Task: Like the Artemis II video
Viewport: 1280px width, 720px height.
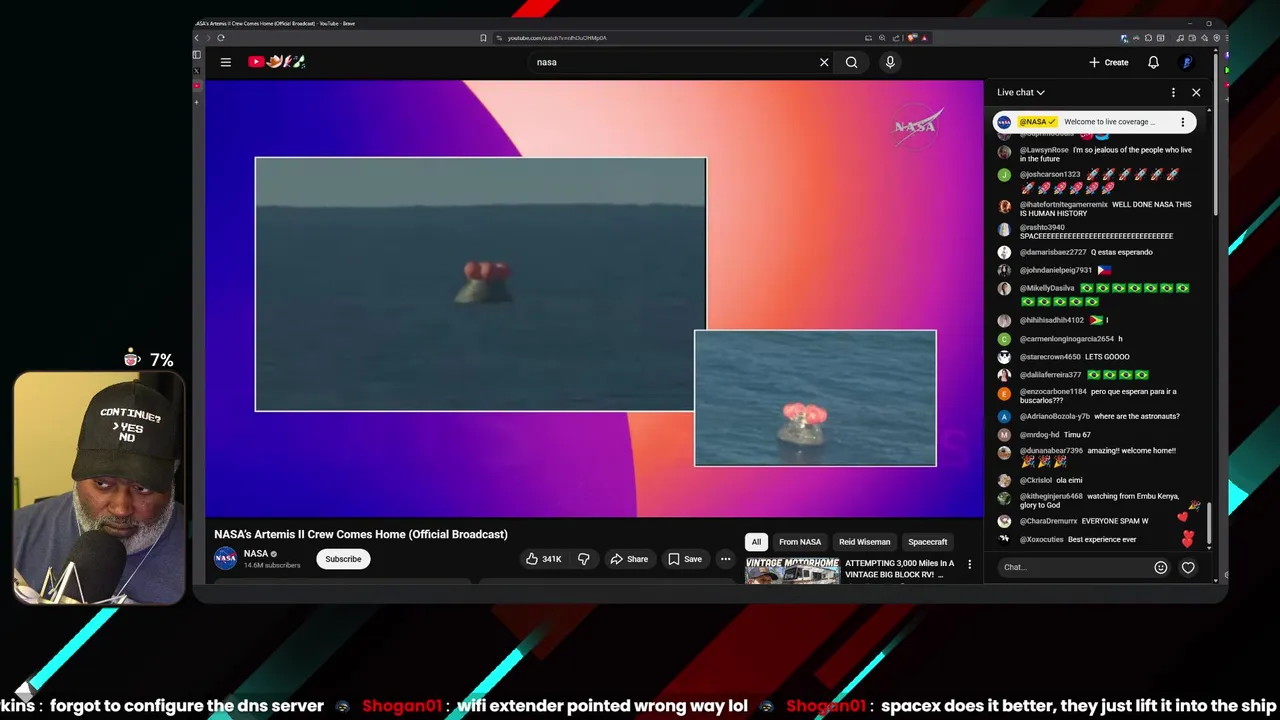Action: [544, 559]
